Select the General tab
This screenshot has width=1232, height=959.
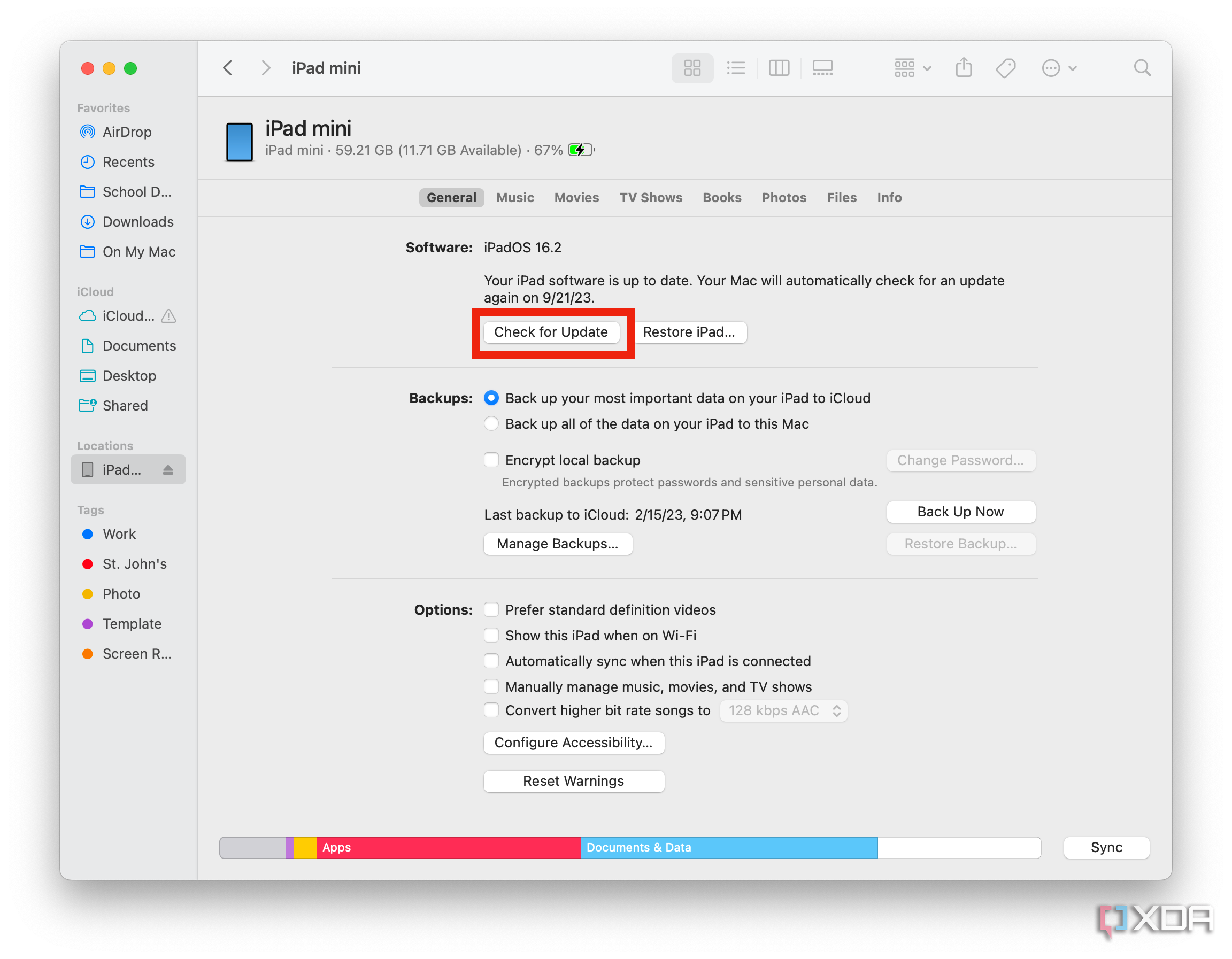pos(451,197)
